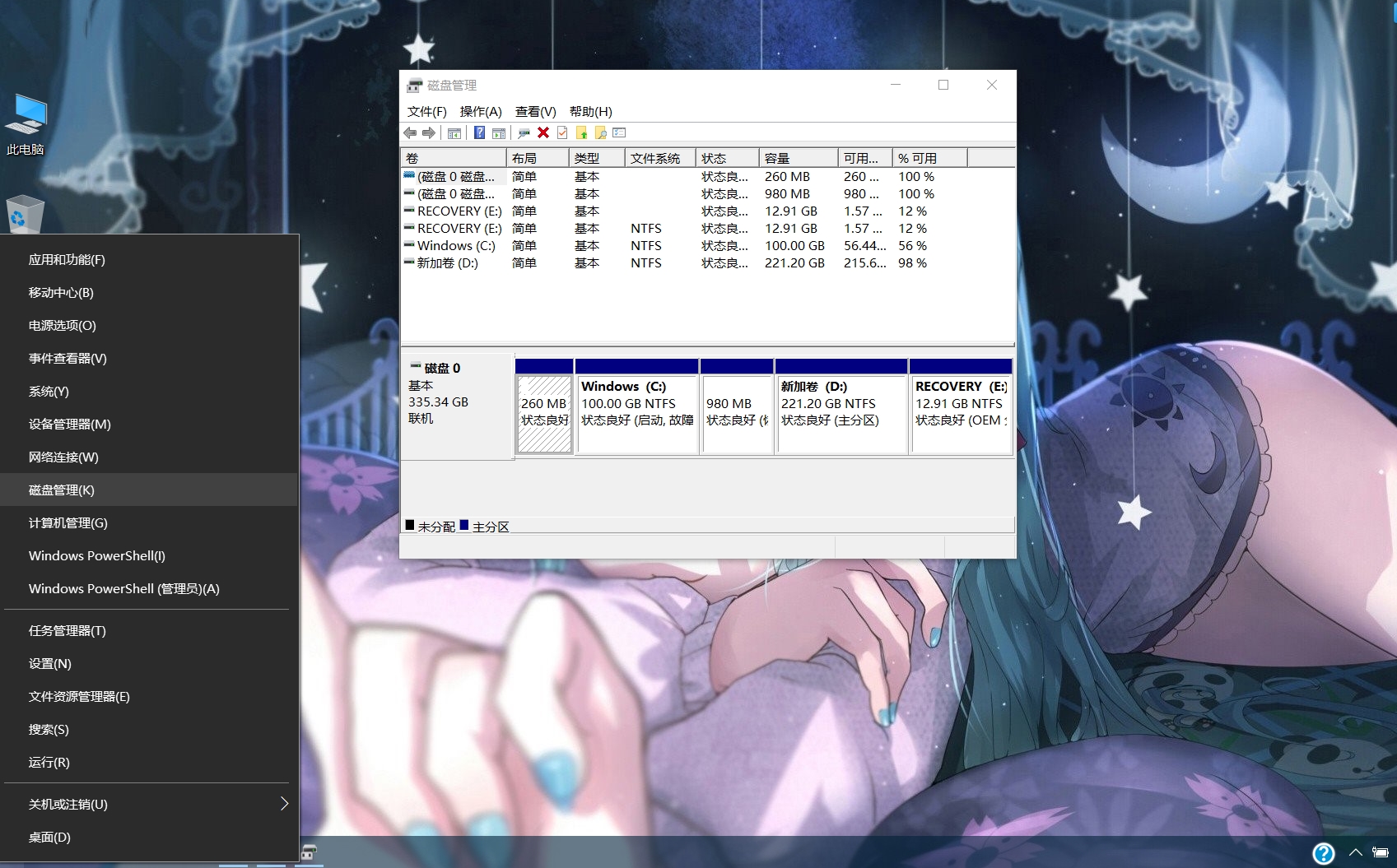Sort by the 卷 column header
This screenshot has height=868, width=1397.
pos(454,158)
